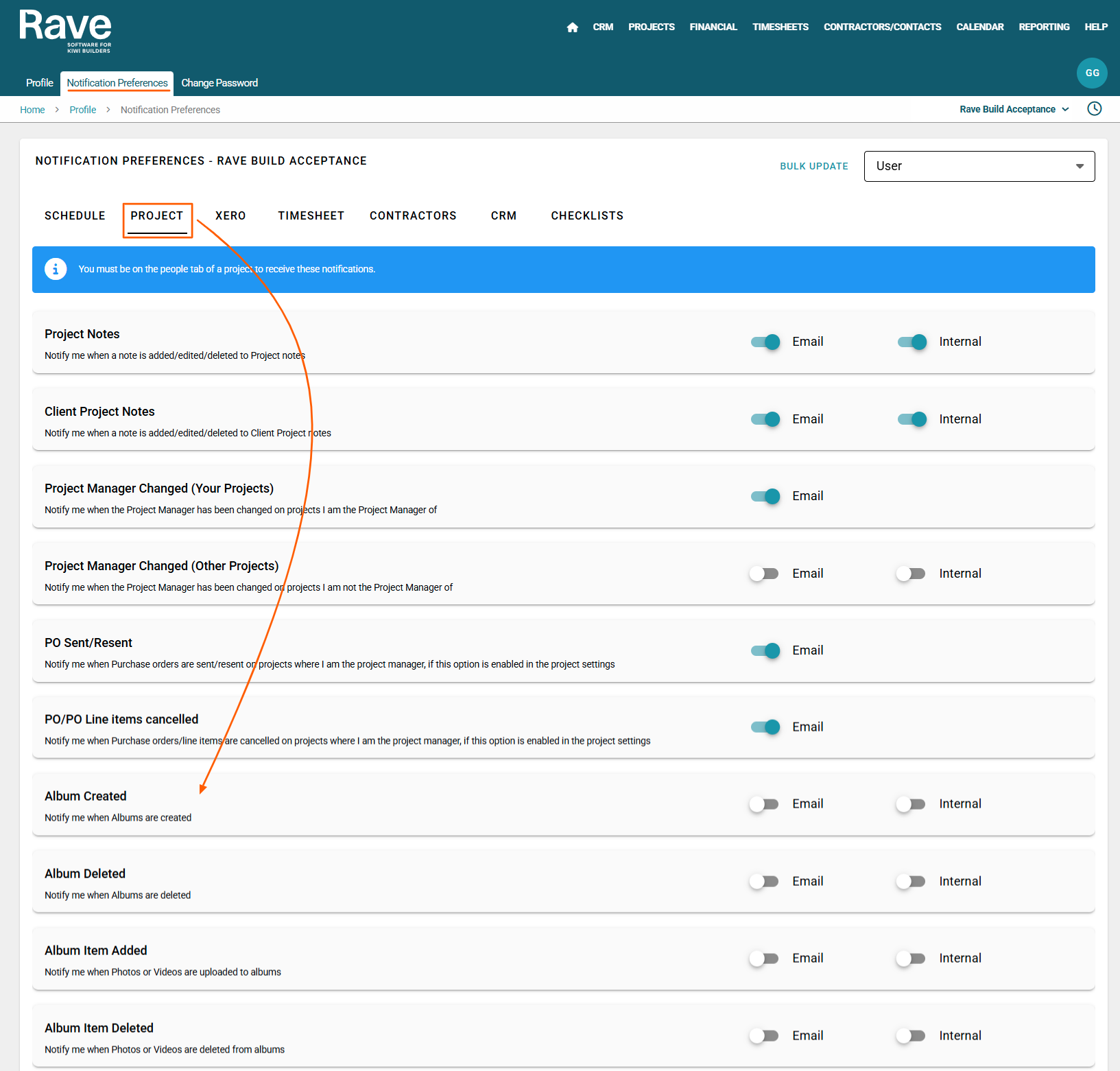The image size is (1120, 1071).
Task: Enable Project Manager Changed (Other Projects) Internal
Action: click(911, 574)
